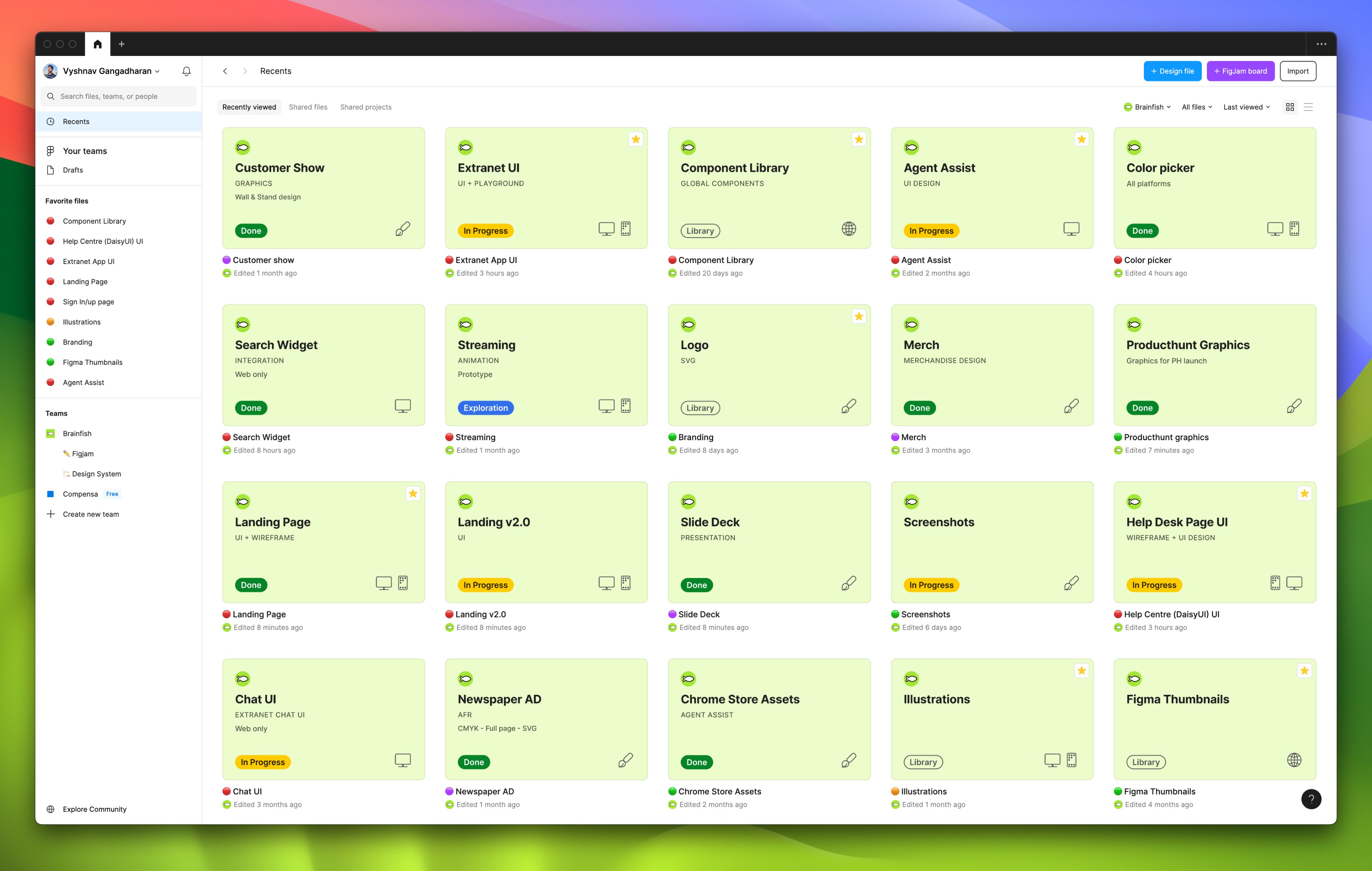
Task: Open the Last viewed sort dropdown
Action: click(1247, 107)
